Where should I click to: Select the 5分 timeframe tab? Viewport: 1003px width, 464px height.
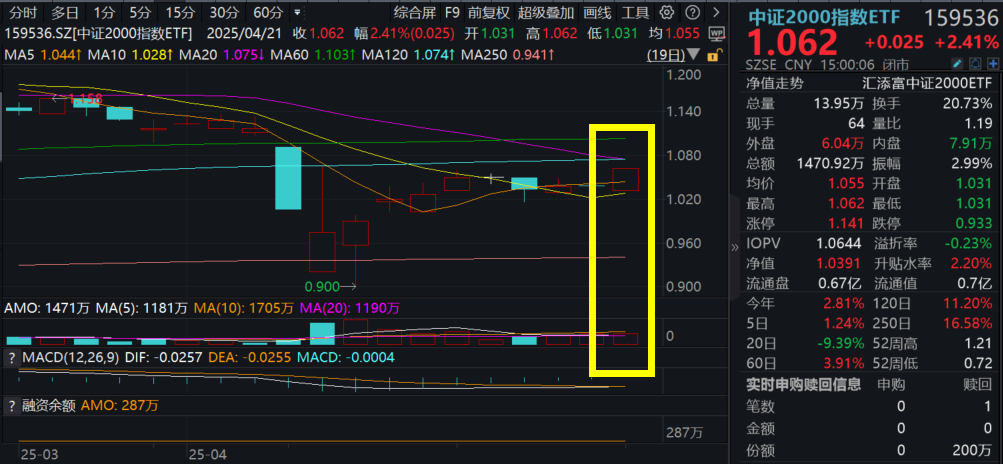[x=141, y=14]
